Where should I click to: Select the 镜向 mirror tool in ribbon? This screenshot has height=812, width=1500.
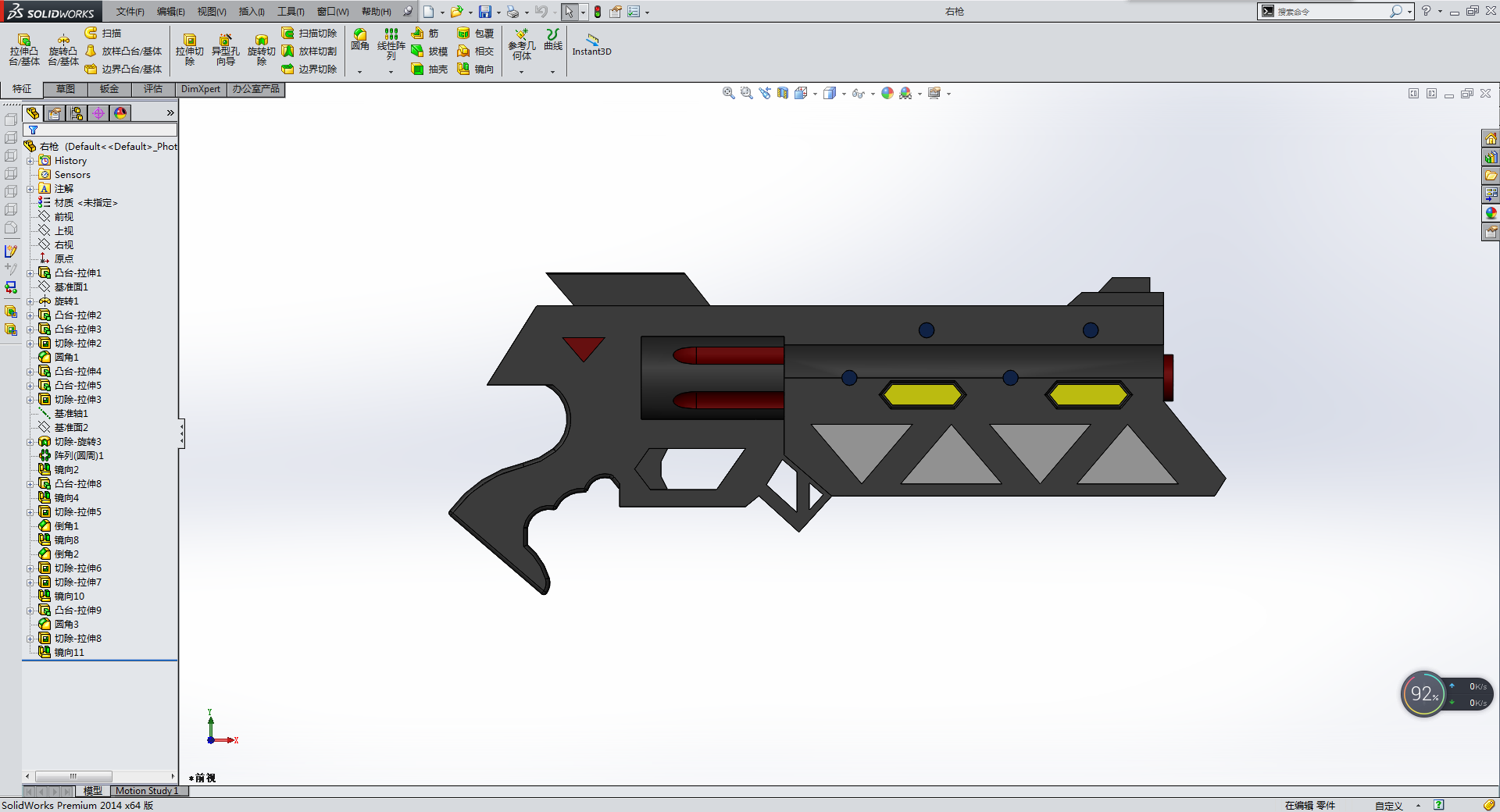point(476,69)
